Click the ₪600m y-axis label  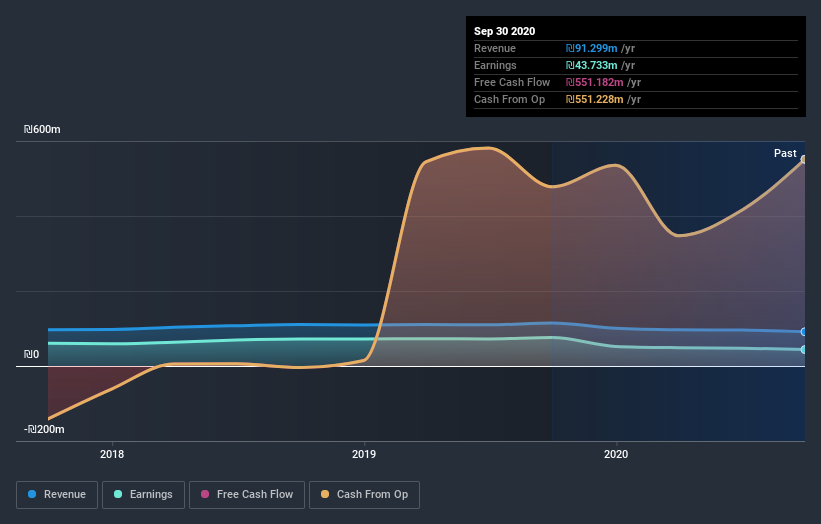(42, 129)
